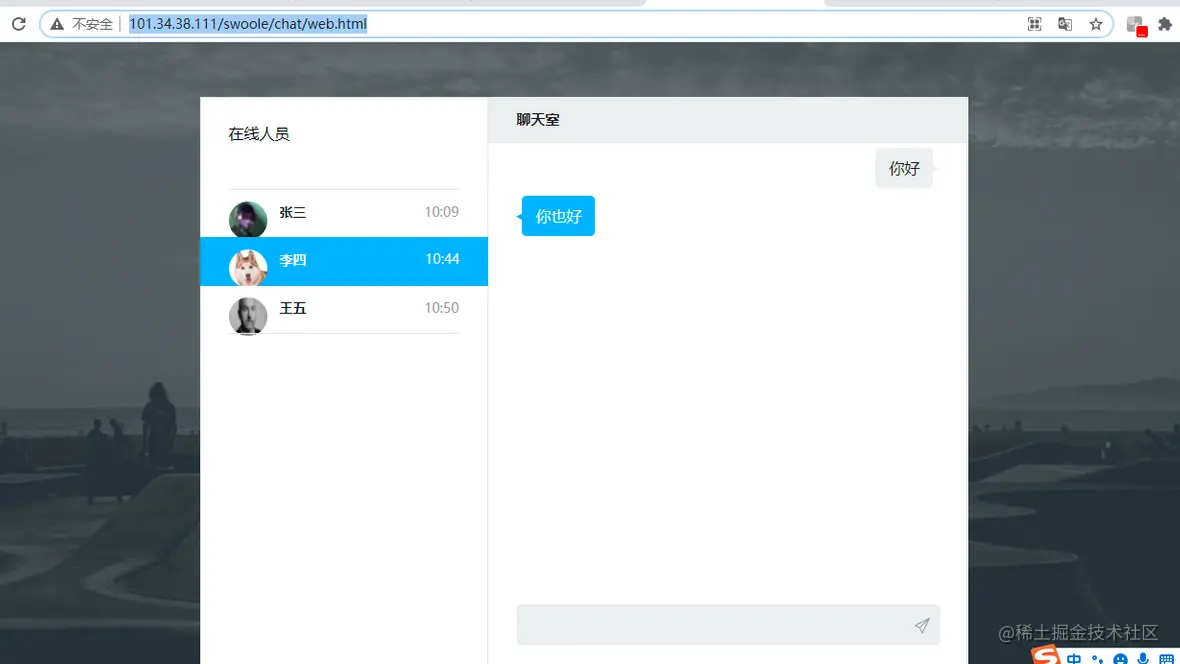Click the blue 你也好 message bubble
The image size is (1180, 664).
558,216
